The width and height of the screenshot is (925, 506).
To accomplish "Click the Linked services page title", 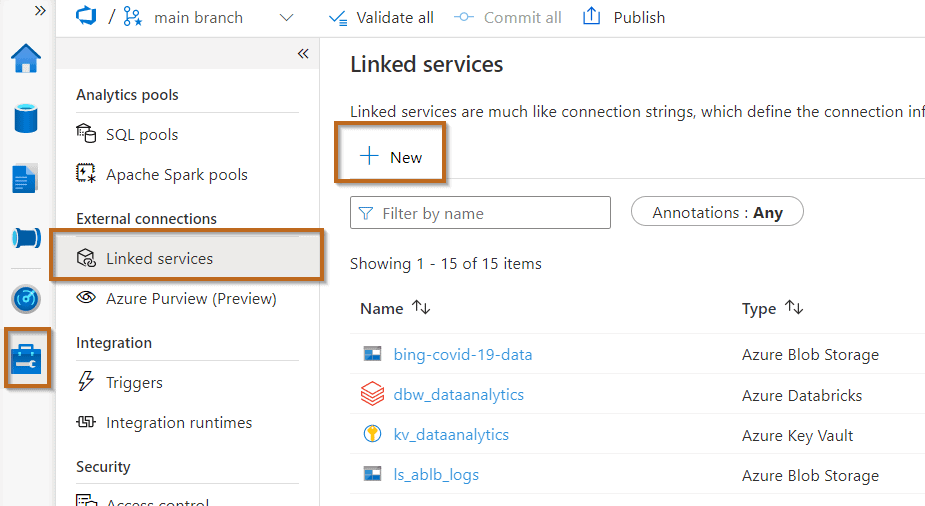I will pos(427,64).
